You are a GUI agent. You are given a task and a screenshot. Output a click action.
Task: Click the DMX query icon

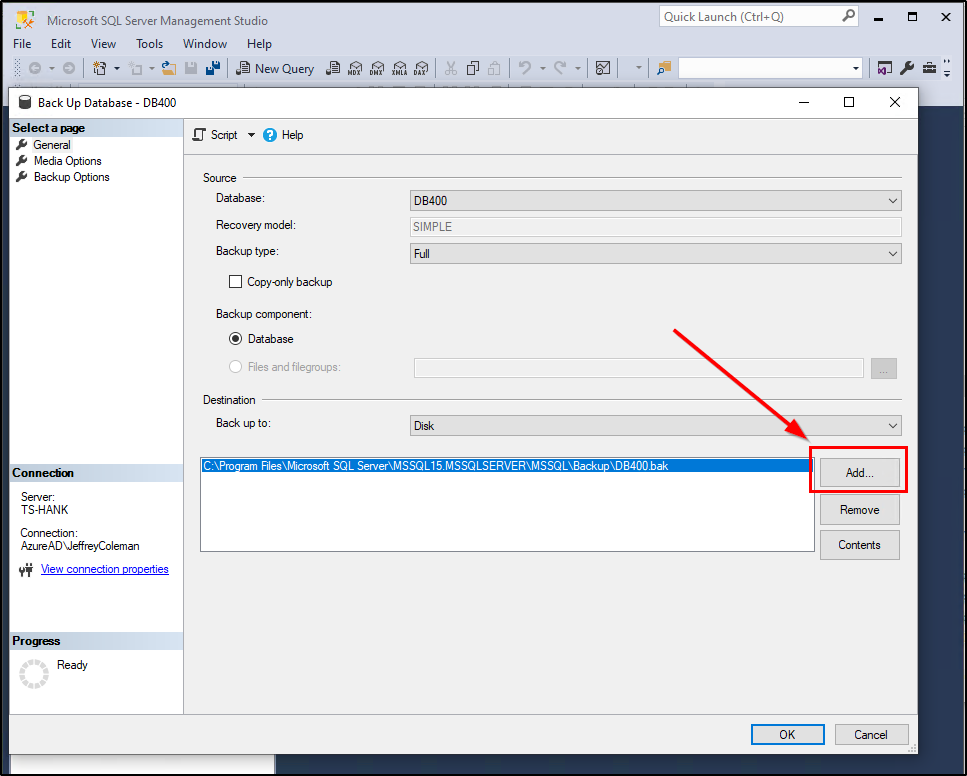(x=377, y=68)
